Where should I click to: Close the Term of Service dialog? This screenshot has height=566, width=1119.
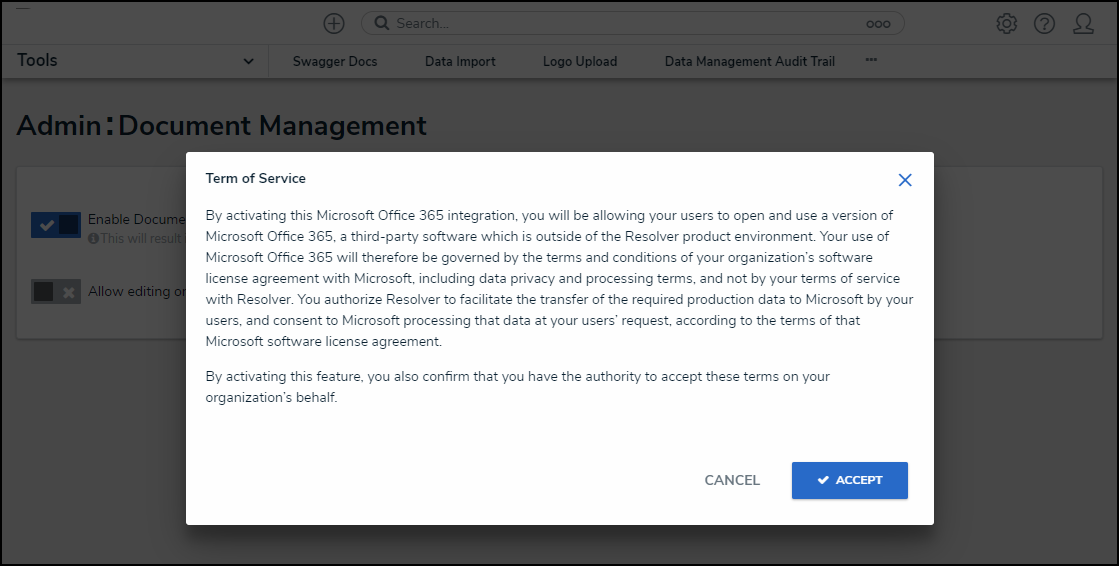(x=905, y=180)
